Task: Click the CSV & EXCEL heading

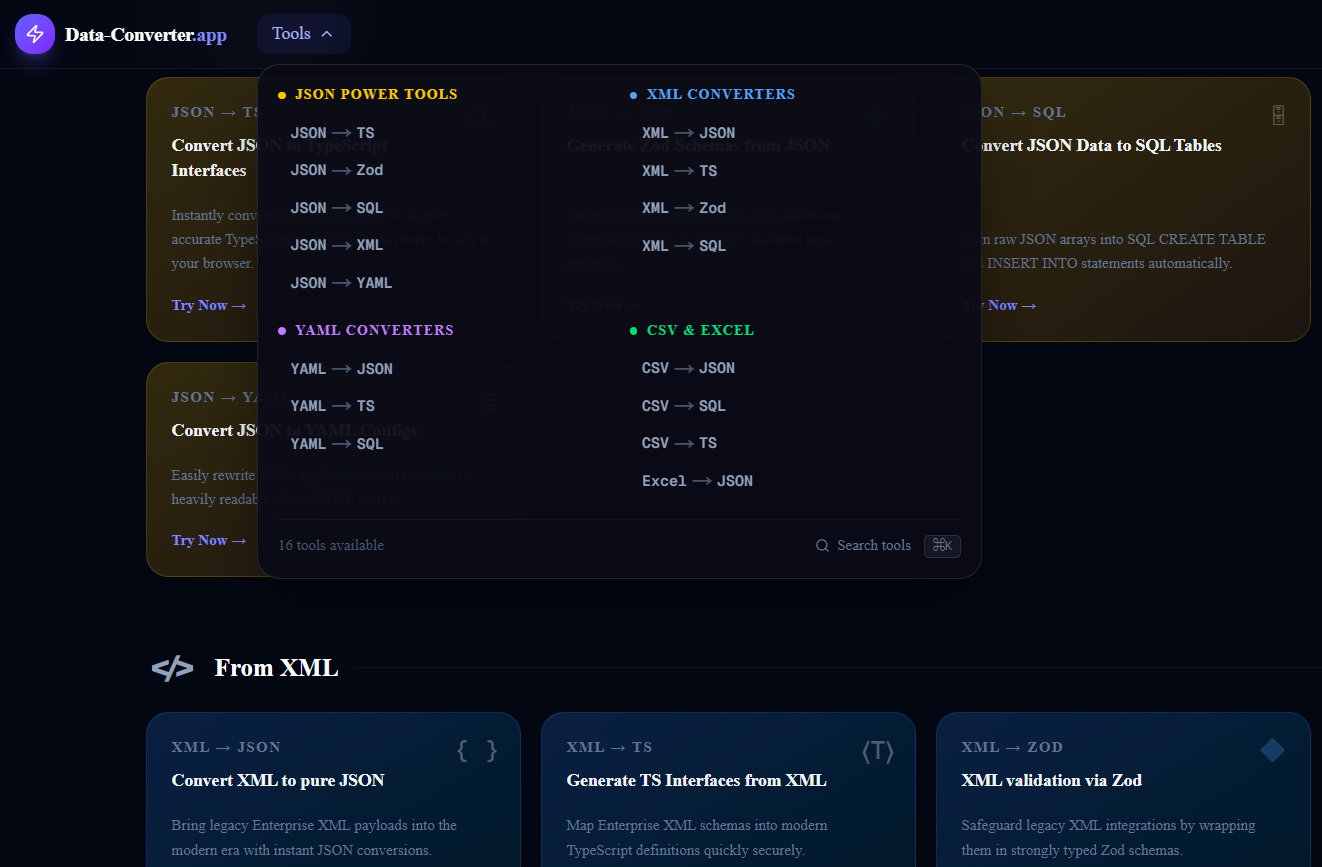Action: 700,330
